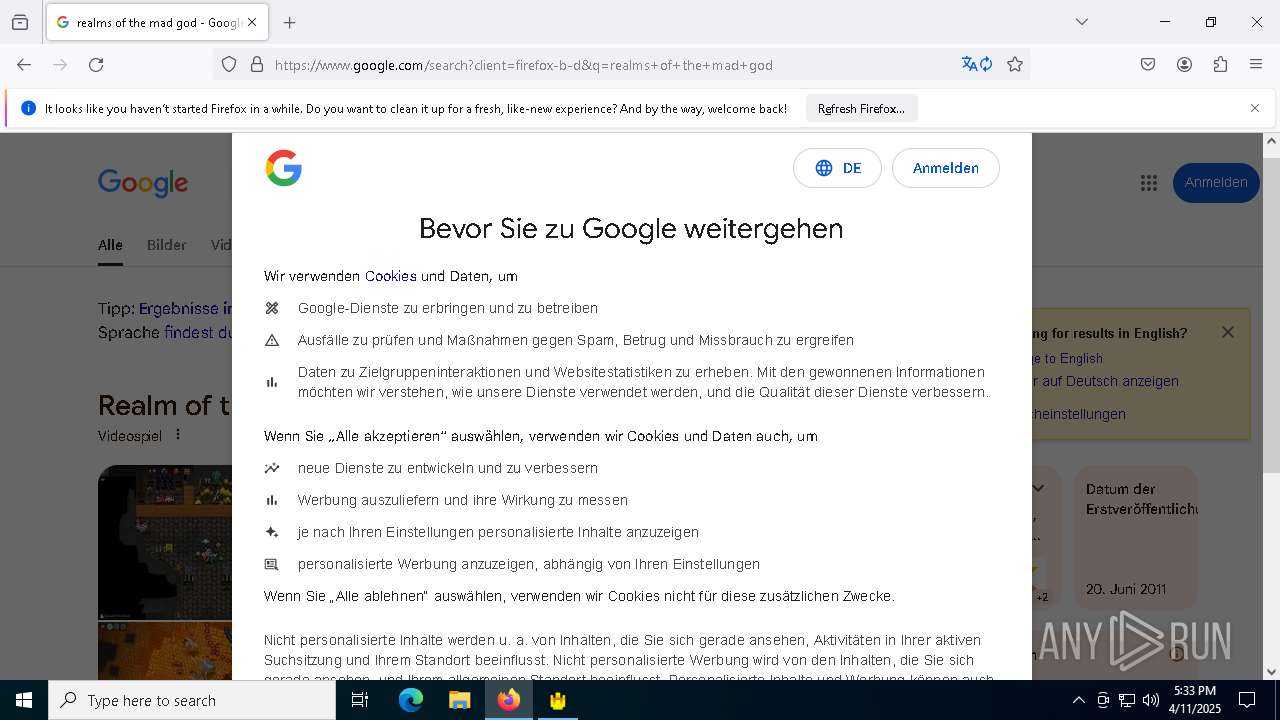
Task: Switch to Bilder search tab
Action: pos(166,245)
